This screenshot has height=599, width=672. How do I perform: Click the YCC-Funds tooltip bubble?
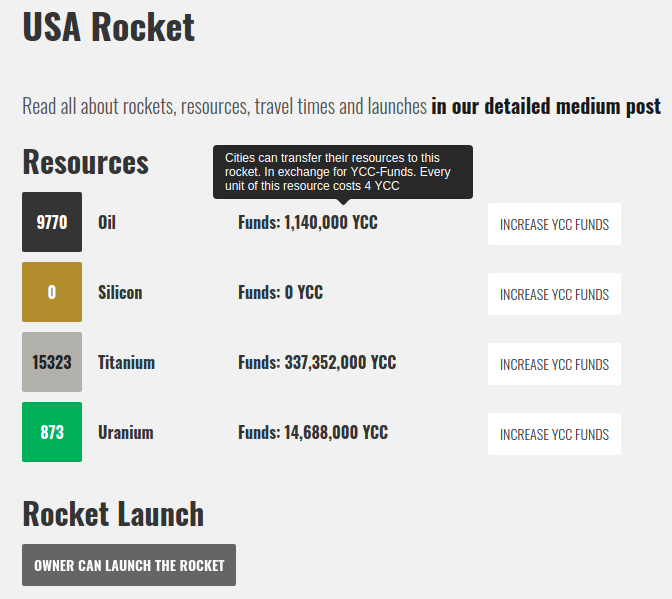[342, 172]
